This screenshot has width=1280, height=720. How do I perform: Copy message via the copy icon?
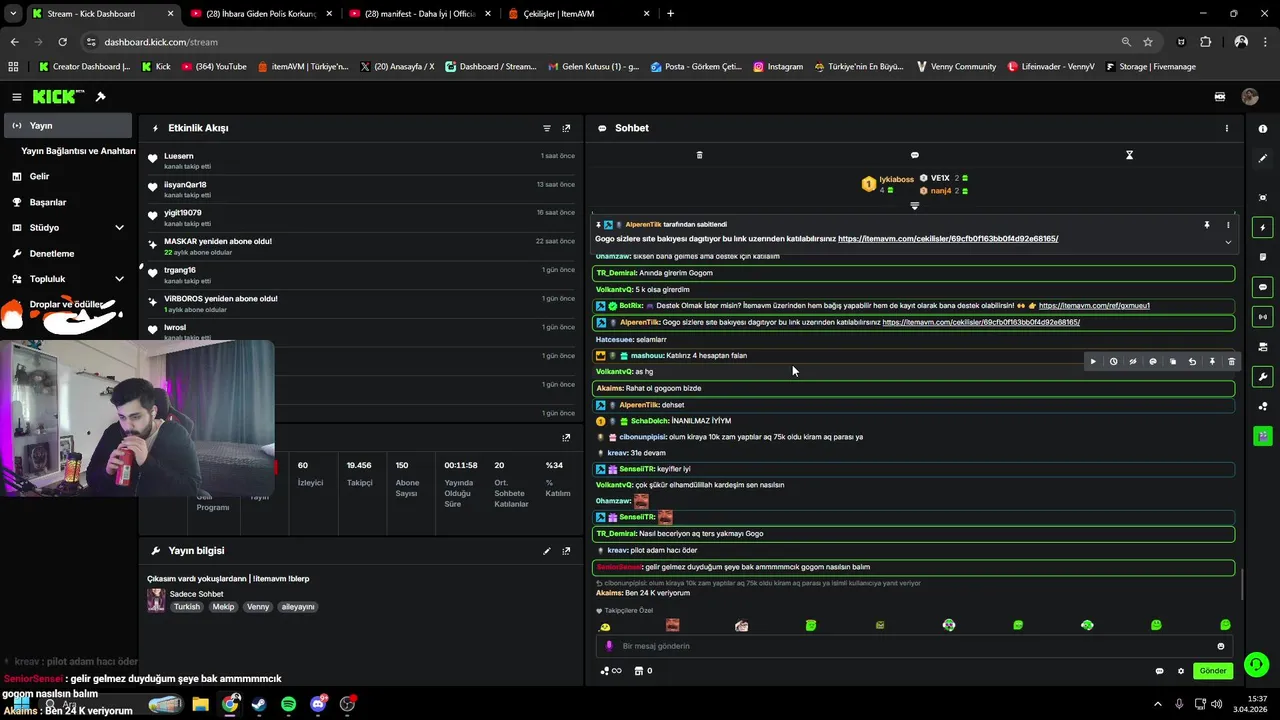tap(1173, 361)
